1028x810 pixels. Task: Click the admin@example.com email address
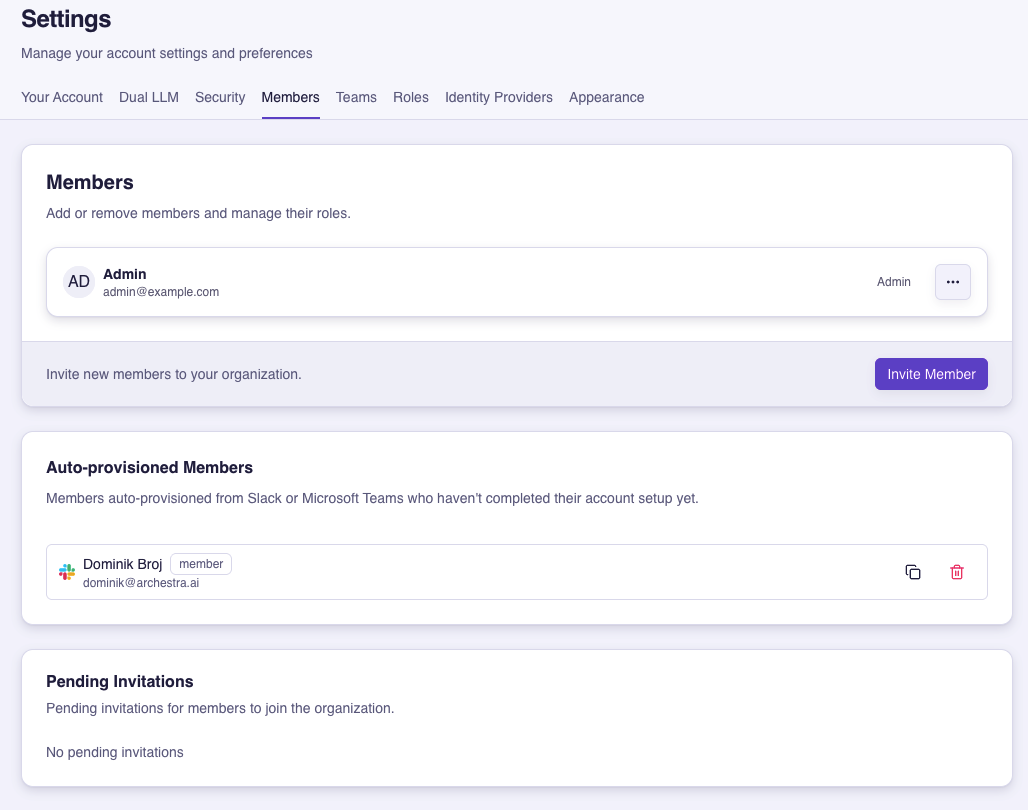pyautogui.click(x=161, y=292)
